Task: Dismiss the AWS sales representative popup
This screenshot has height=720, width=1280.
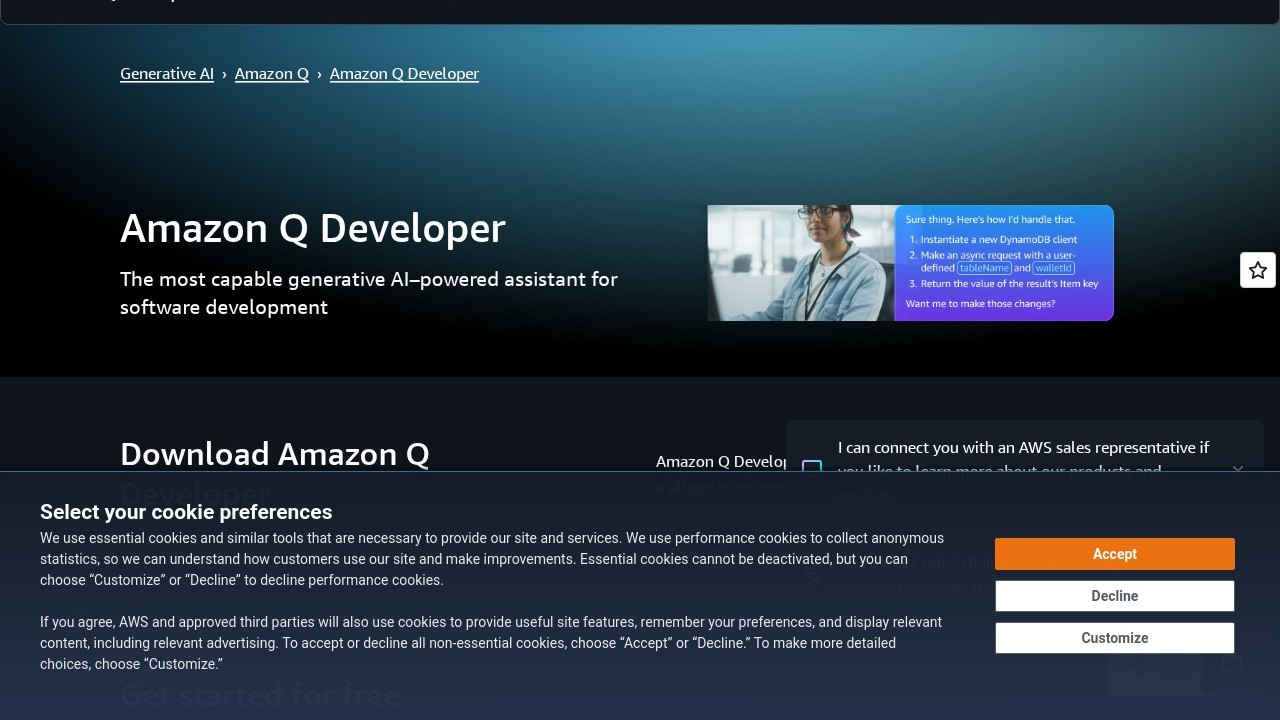Action: (x=1238, y=469)
